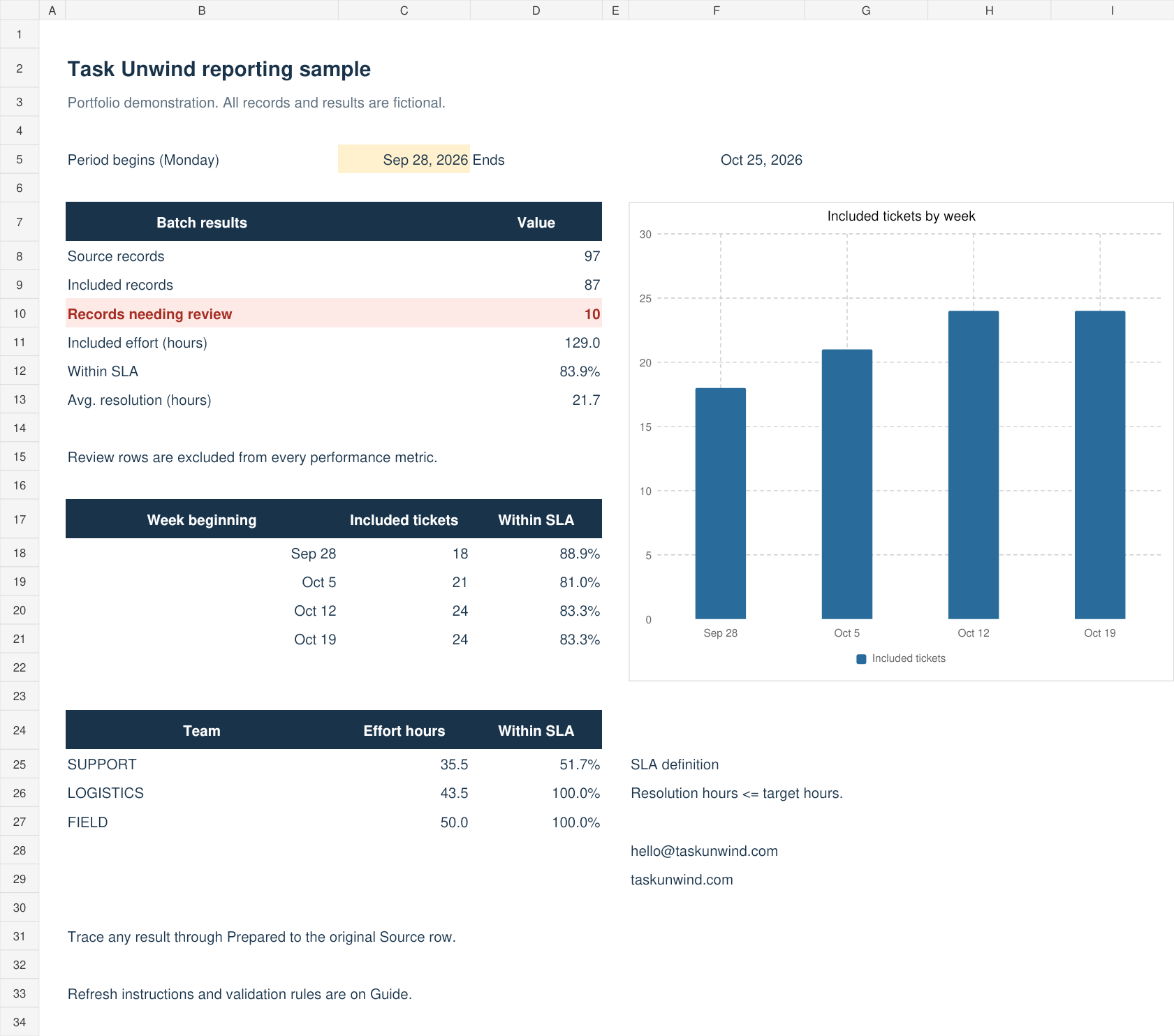Select the Oct 12 chart bar
This screenshot has width=1174, height=1036.
pos(974,465)
